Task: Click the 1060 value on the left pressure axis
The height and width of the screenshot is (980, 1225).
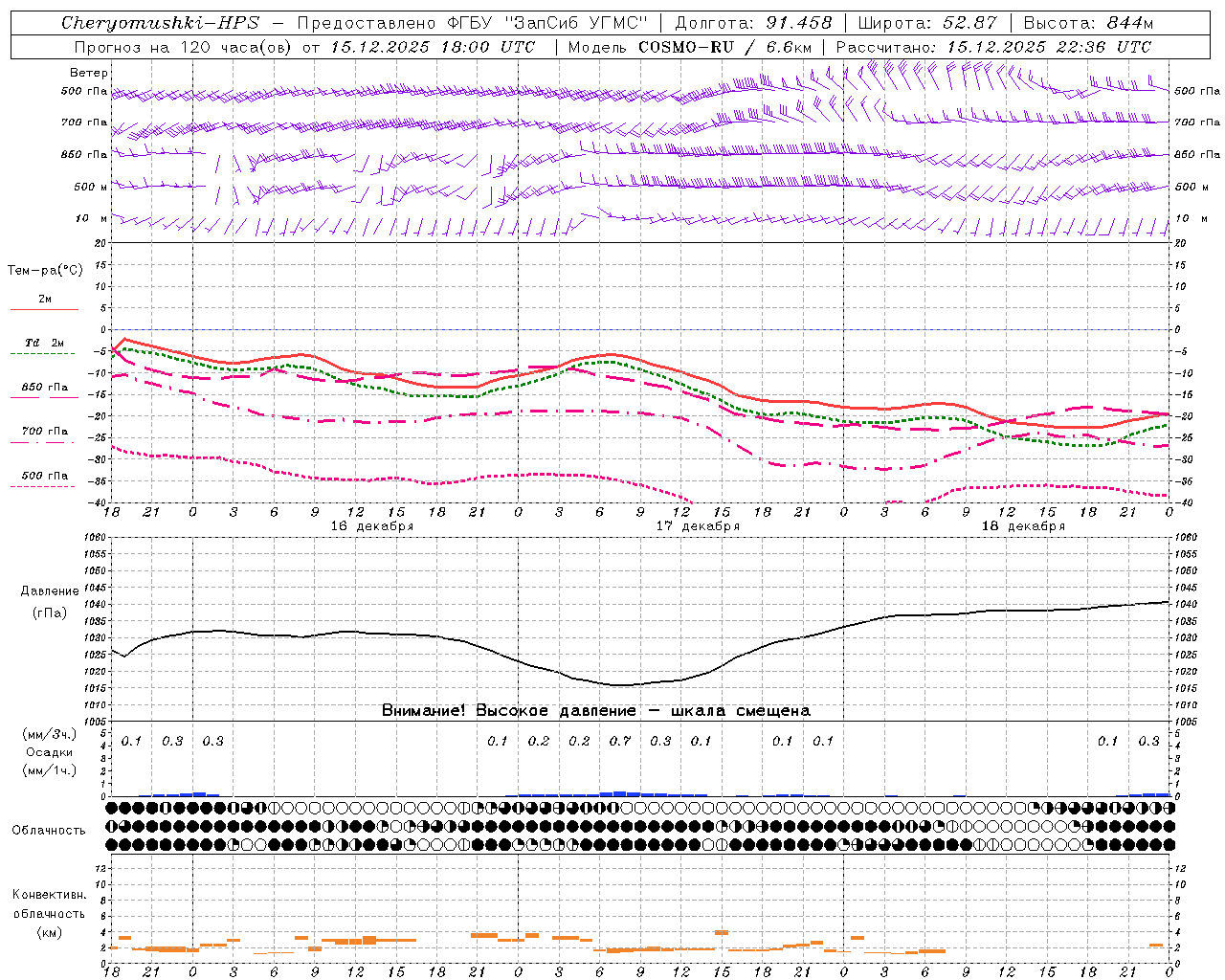Action: tap(96, 538)
